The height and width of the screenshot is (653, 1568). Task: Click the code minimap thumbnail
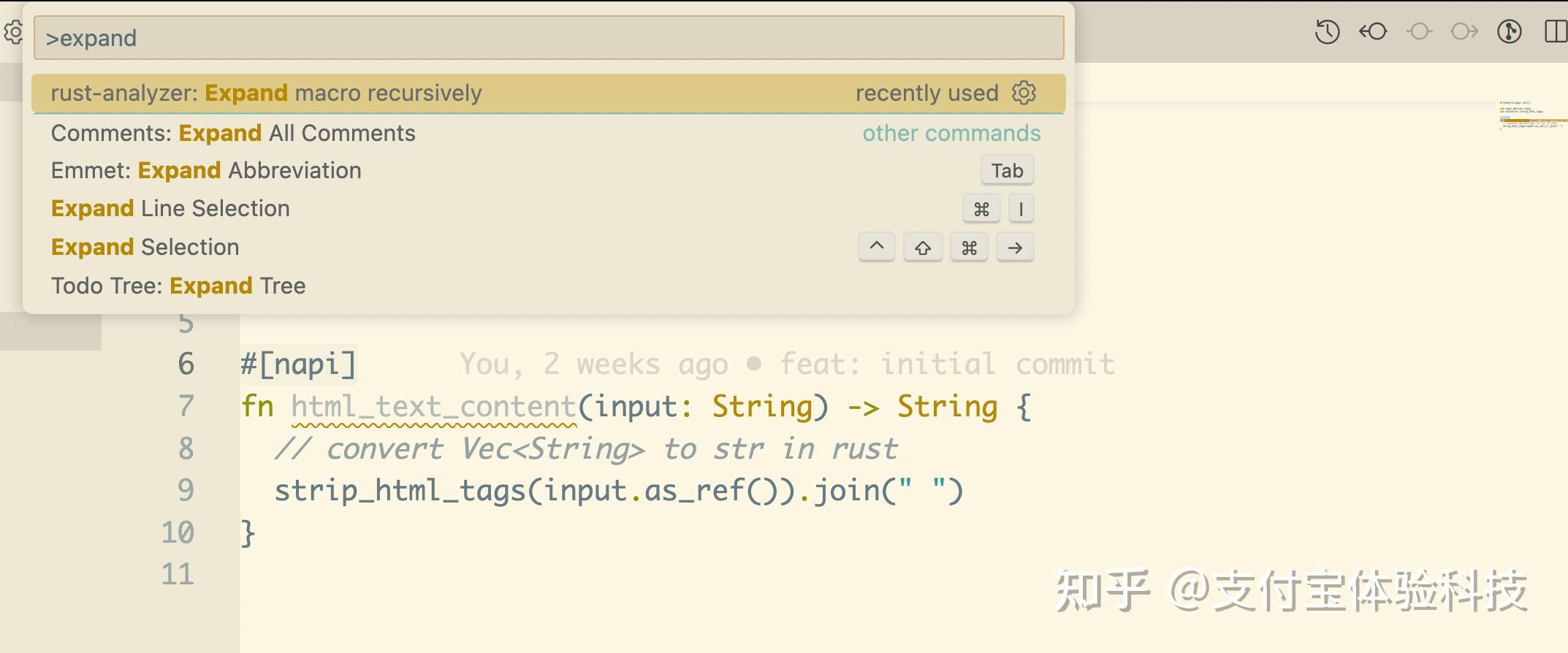1530,116
